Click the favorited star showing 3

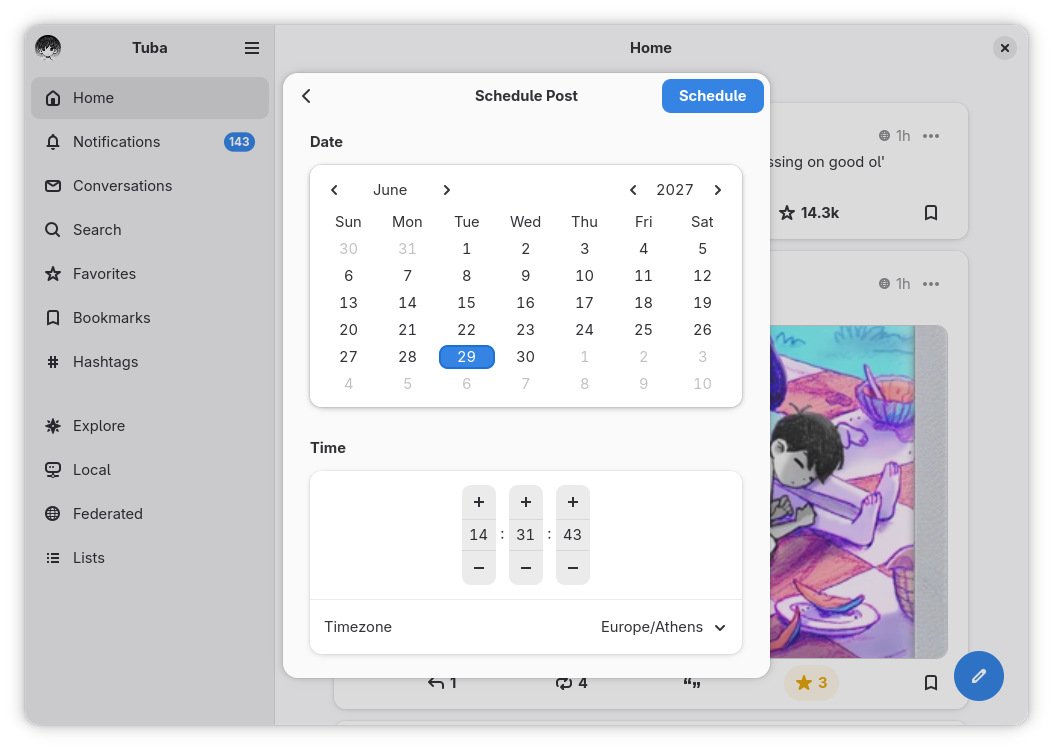811,683
